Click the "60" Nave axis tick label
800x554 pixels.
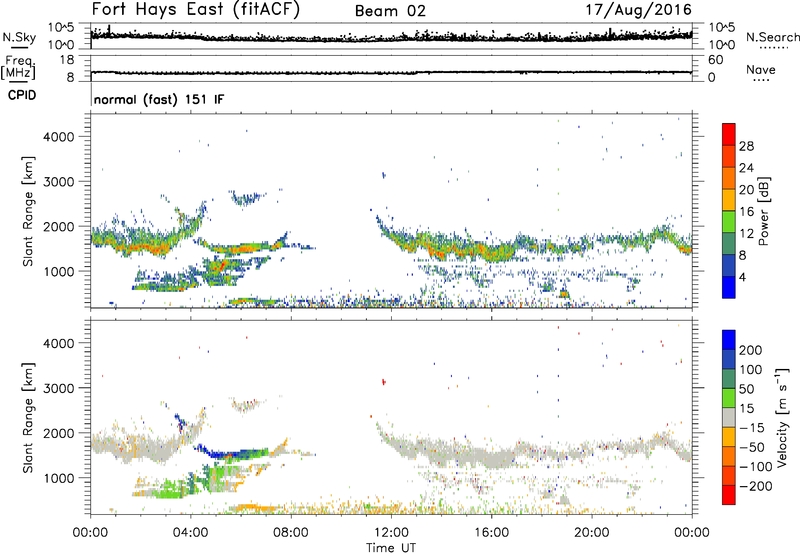tap(715, 60)
